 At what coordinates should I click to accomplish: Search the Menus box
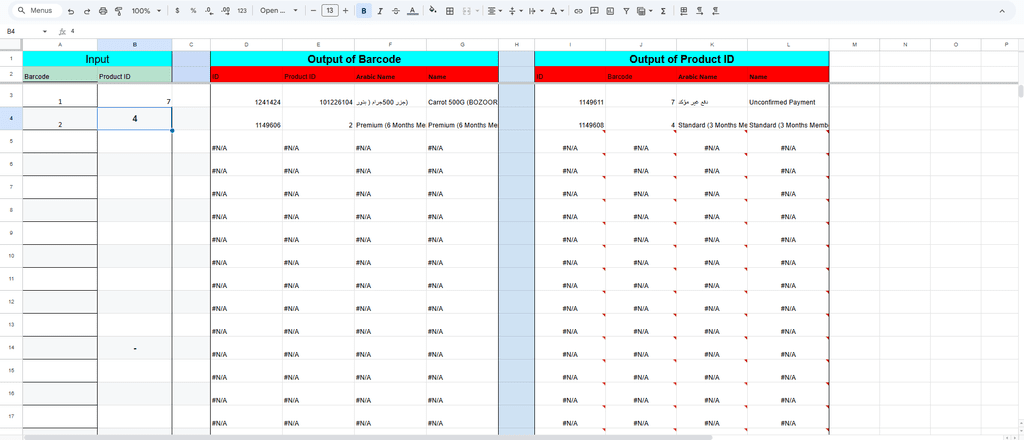(x=38, y=11)
